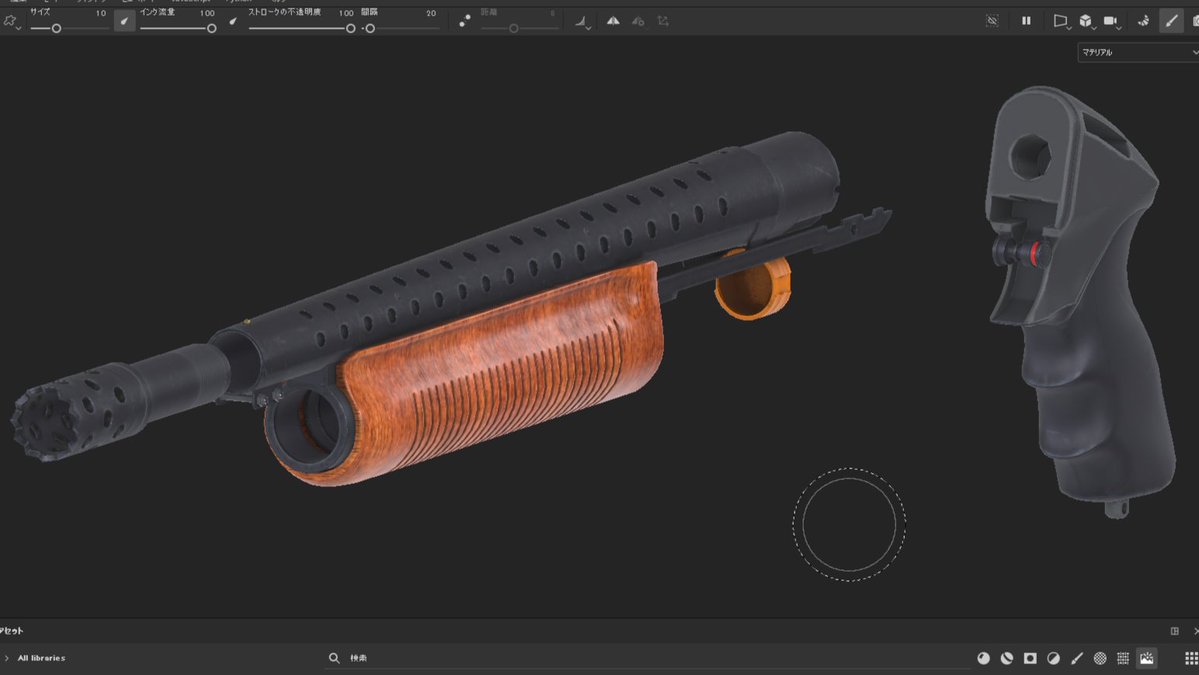
Task: Switch asset thumbnail grid size
Action: [1191, 658]
